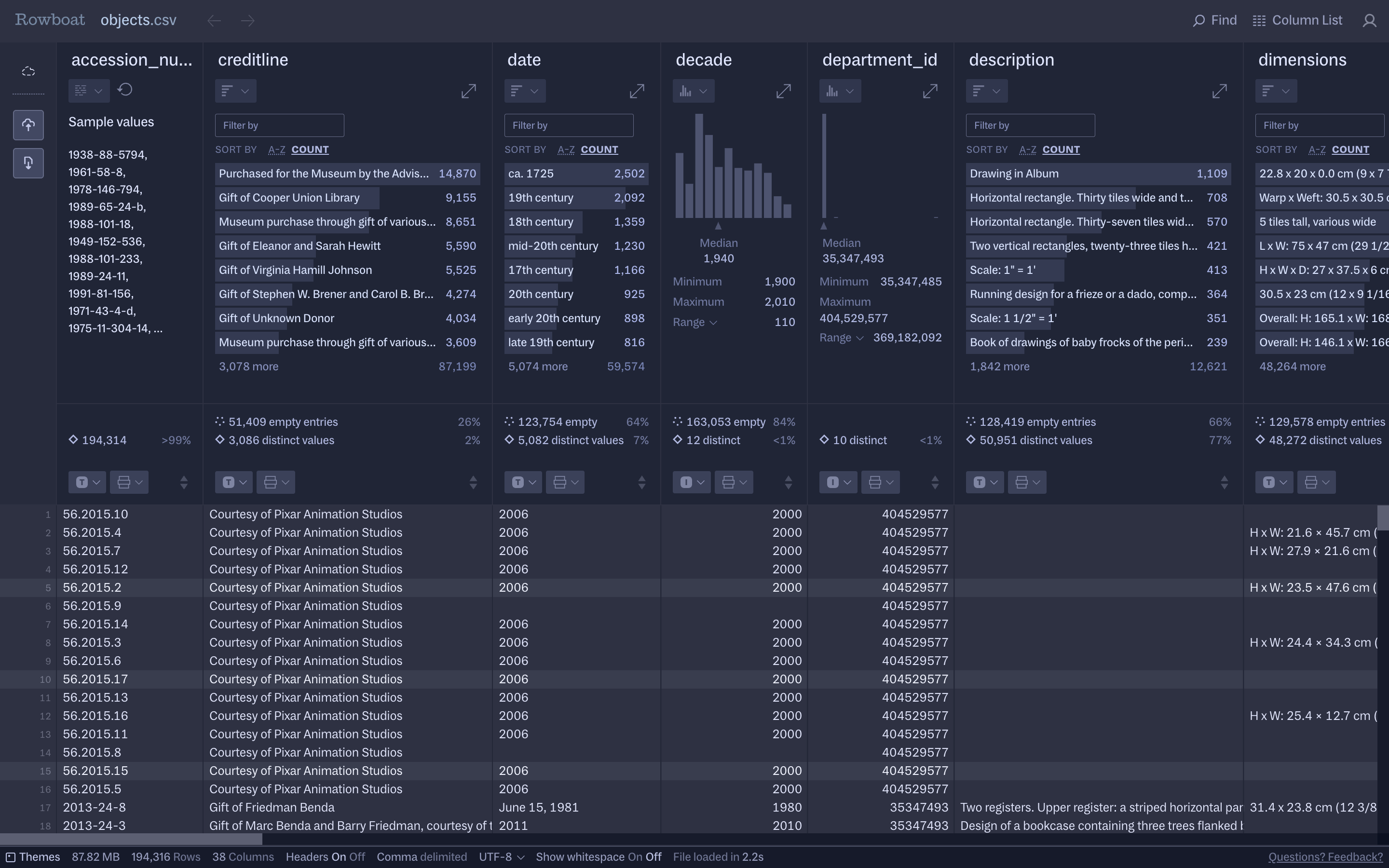Refresh accession_number sample values
The height and width of the screenshot is (868, 1389).
pyautogui.click(x=125, y=90)
